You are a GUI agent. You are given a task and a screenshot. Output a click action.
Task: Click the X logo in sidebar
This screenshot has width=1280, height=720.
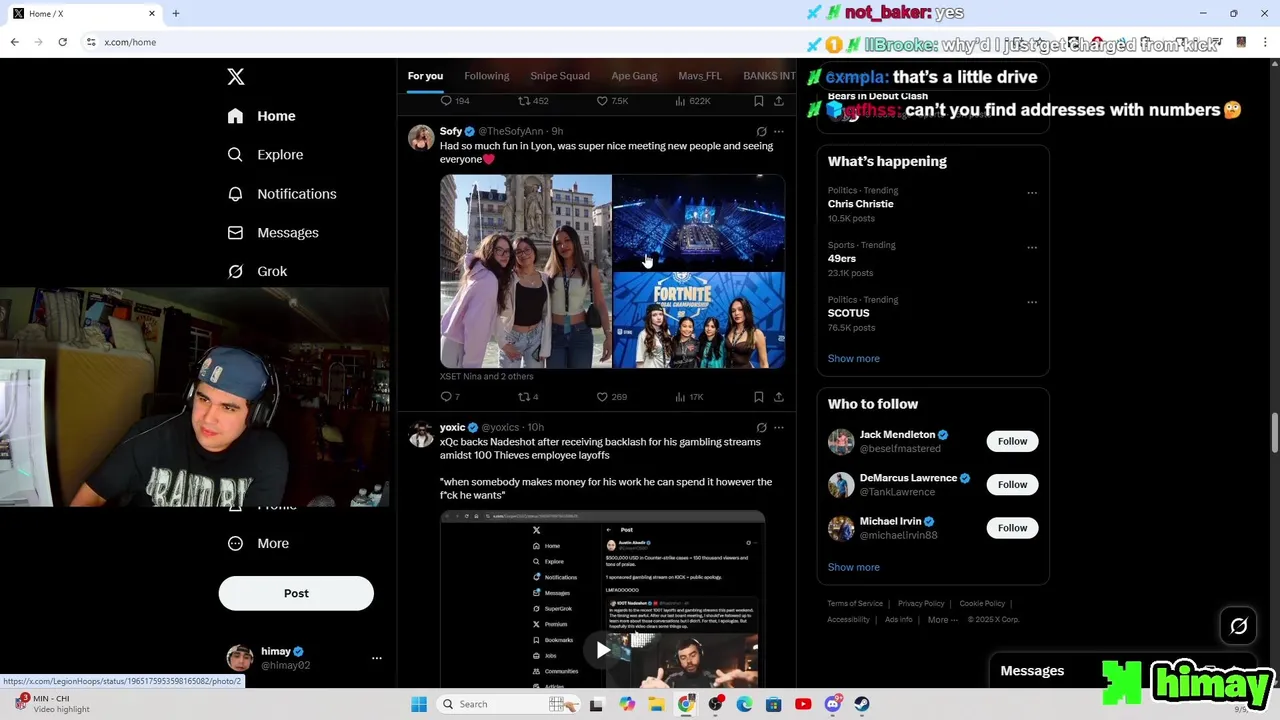236,77
